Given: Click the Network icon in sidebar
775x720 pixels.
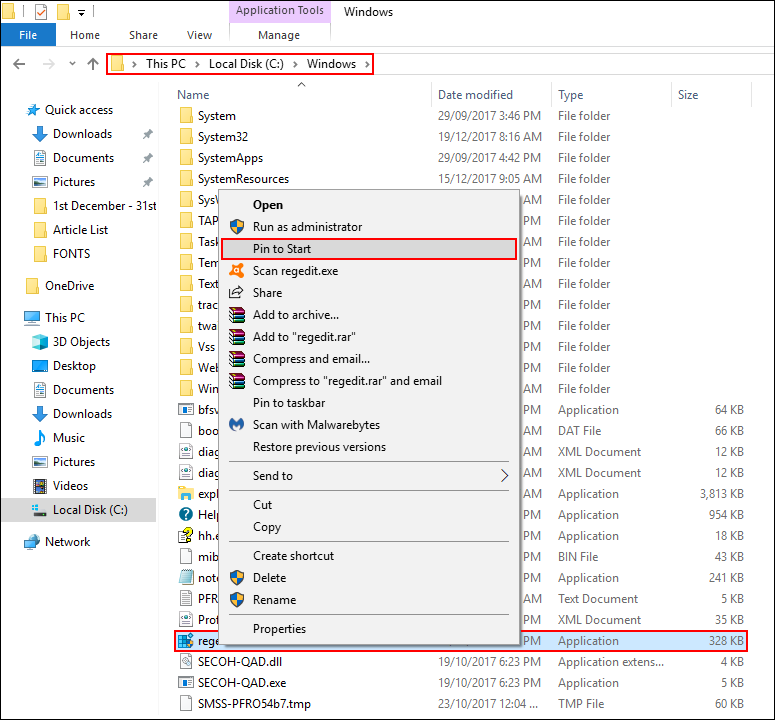Looking at the screenshot, I should [x=32, y=542].
